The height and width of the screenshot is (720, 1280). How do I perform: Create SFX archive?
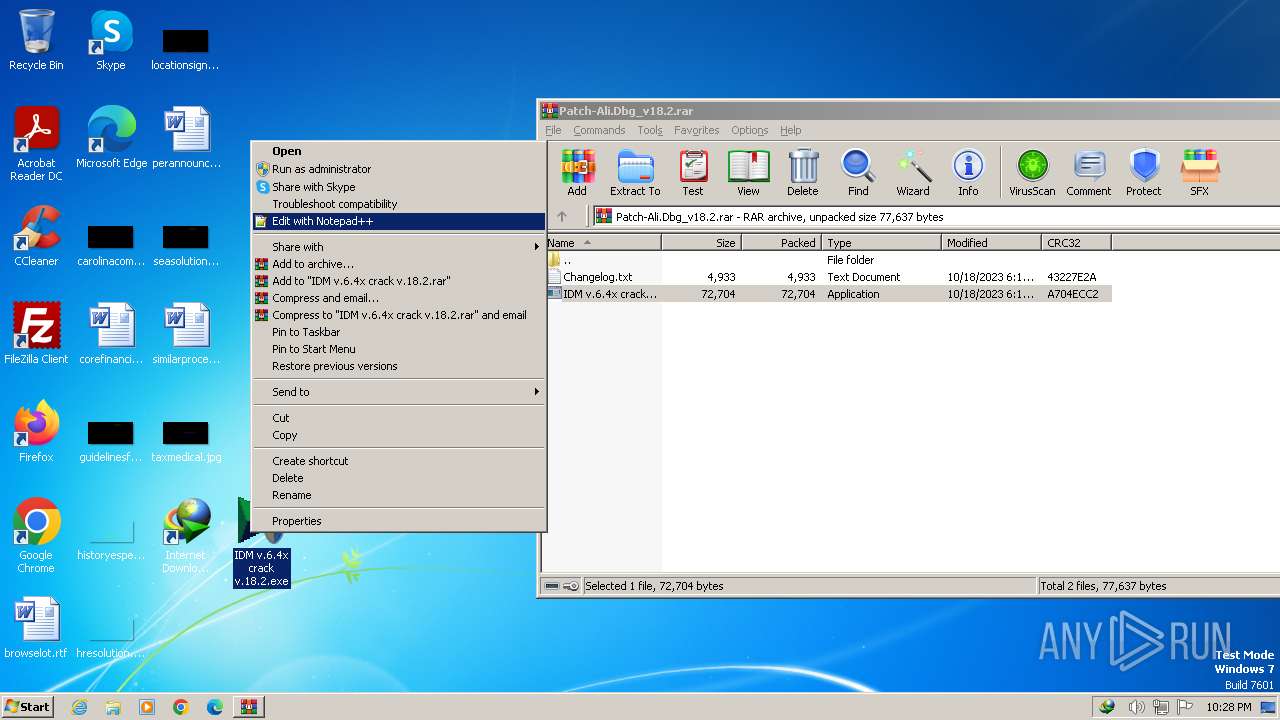point(1199,173)
